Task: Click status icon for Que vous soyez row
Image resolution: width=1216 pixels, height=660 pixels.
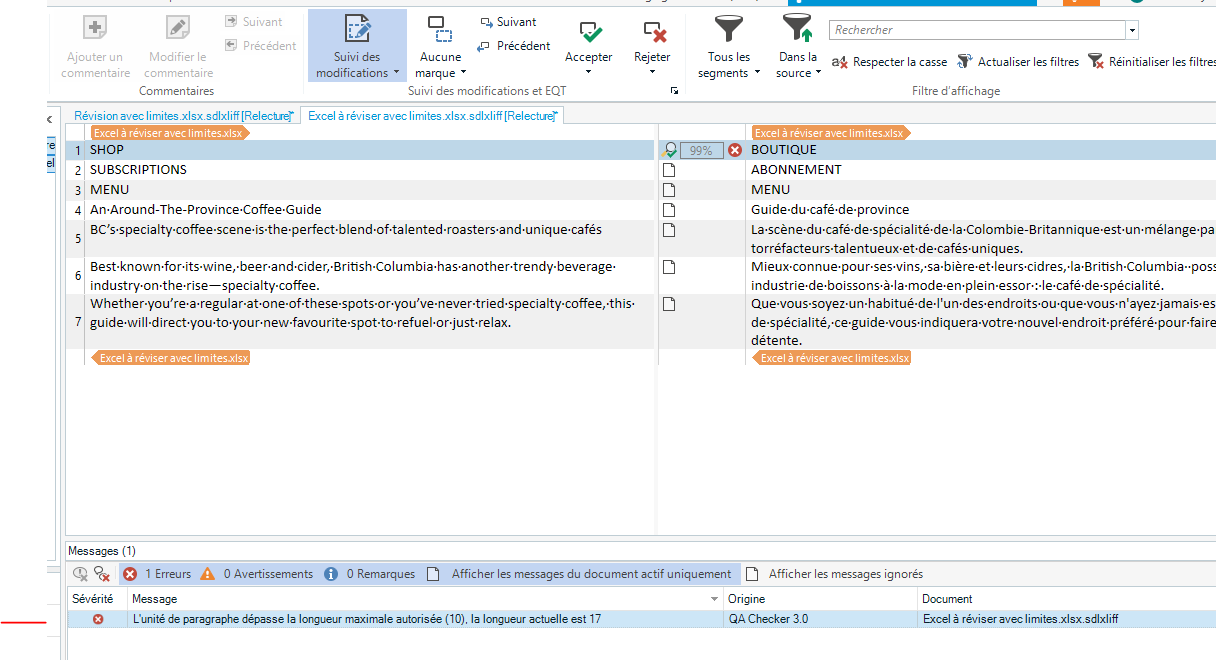Action: tap(670, 304)
